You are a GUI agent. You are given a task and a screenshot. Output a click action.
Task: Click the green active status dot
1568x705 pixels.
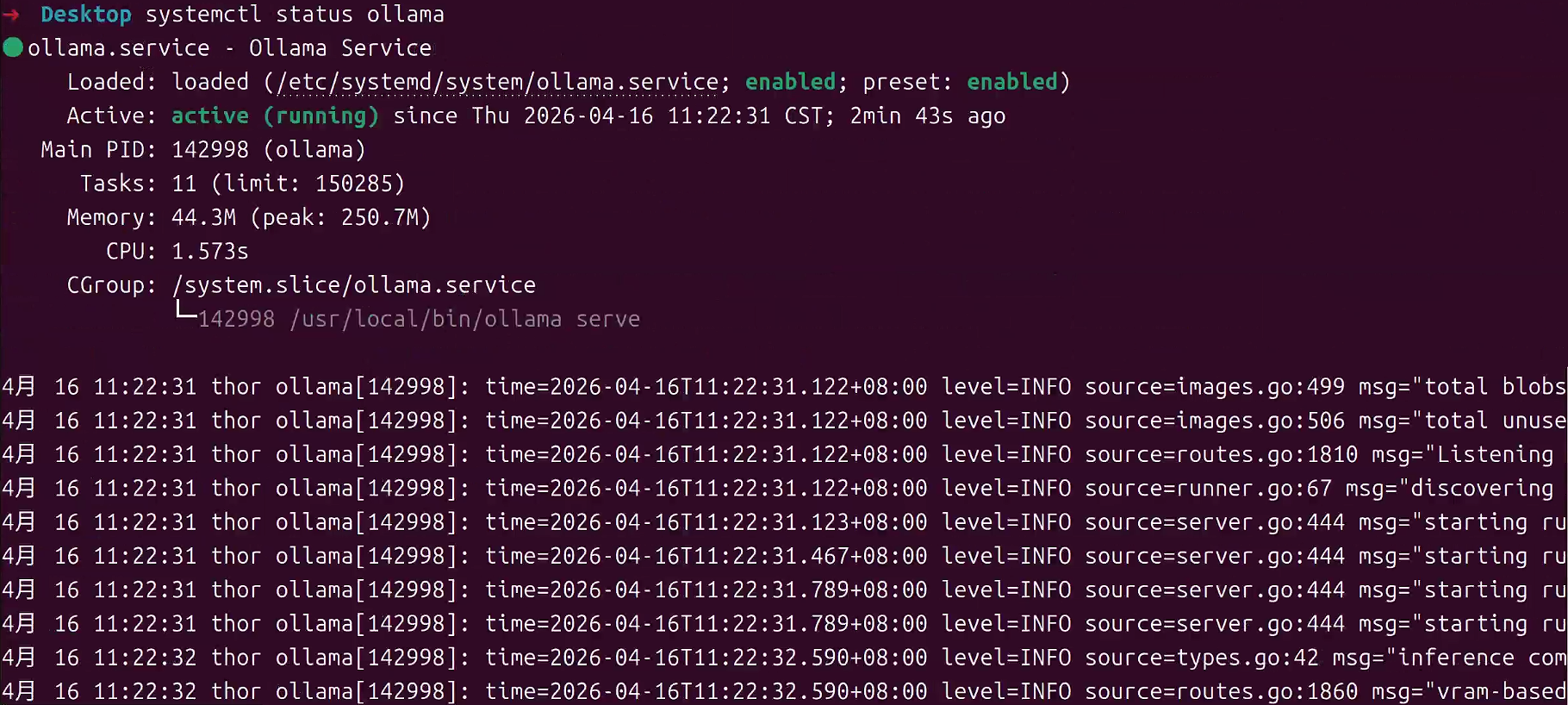[x=13, y=47]
